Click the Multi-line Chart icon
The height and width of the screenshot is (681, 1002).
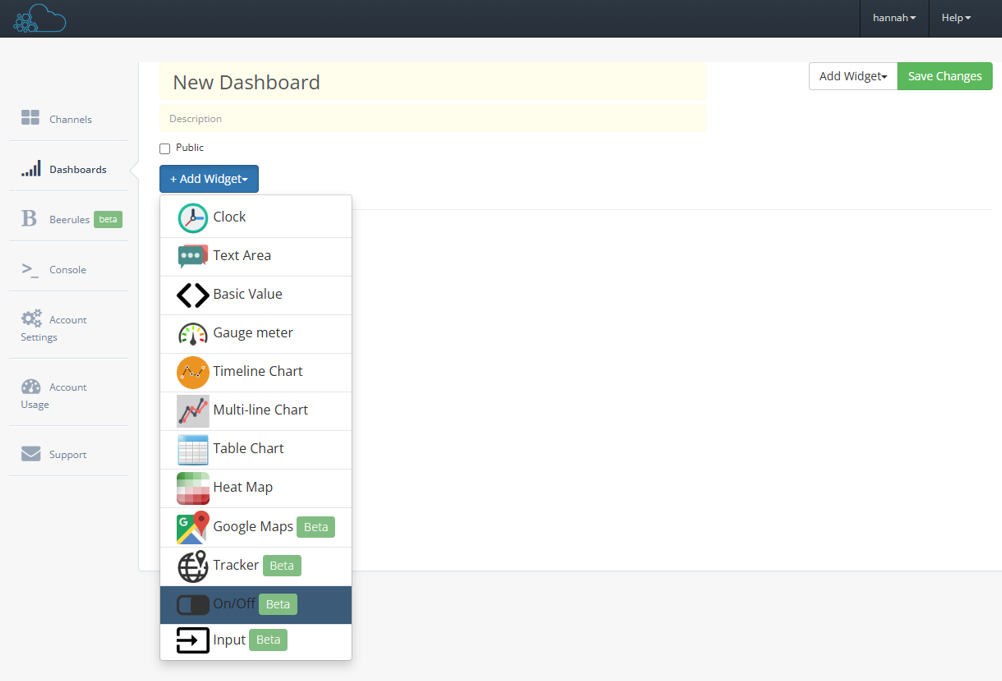click(x=192, y=411)
